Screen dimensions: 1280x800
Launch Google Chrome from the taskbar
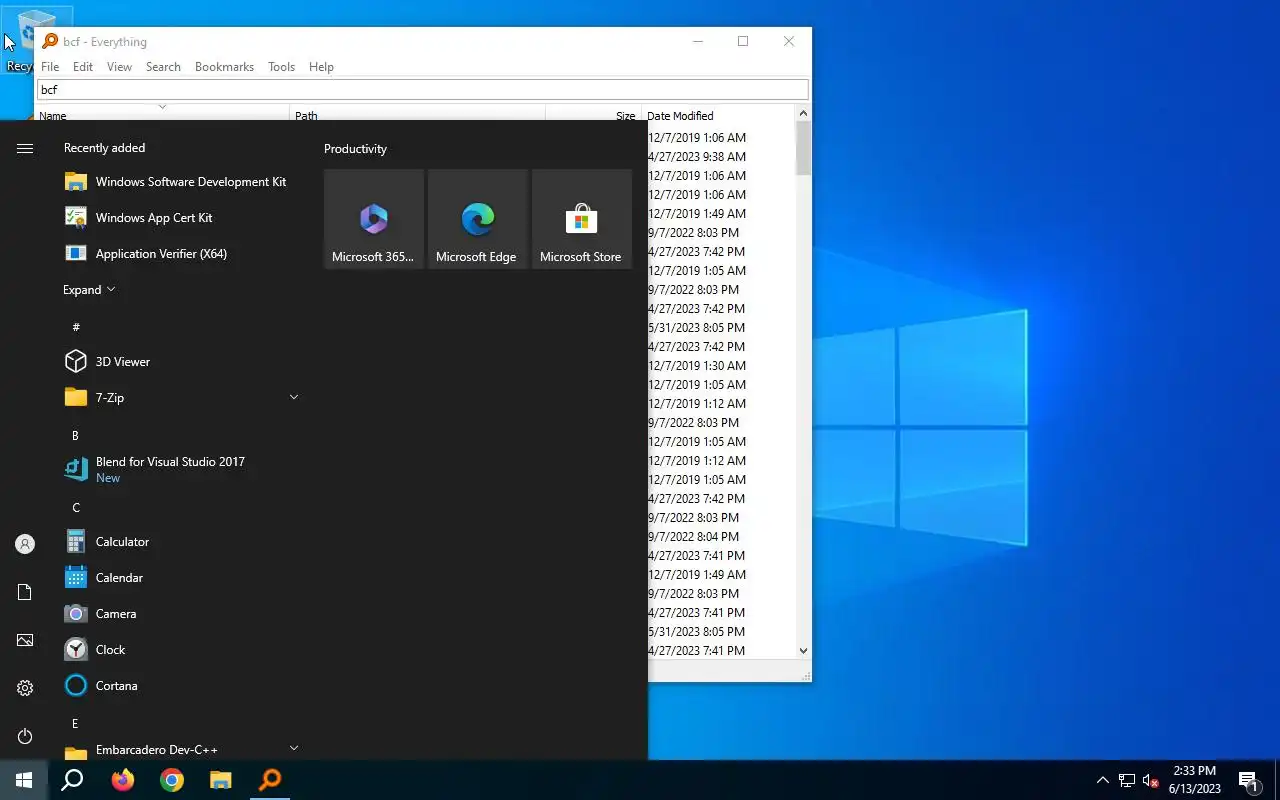pos(172,780)
